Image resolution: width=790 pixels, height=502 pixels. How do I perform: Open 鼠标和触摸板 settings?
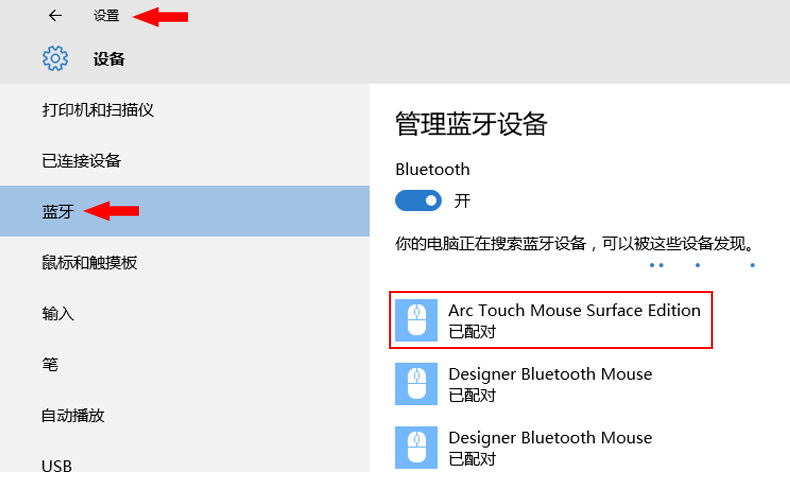(89, 263)
